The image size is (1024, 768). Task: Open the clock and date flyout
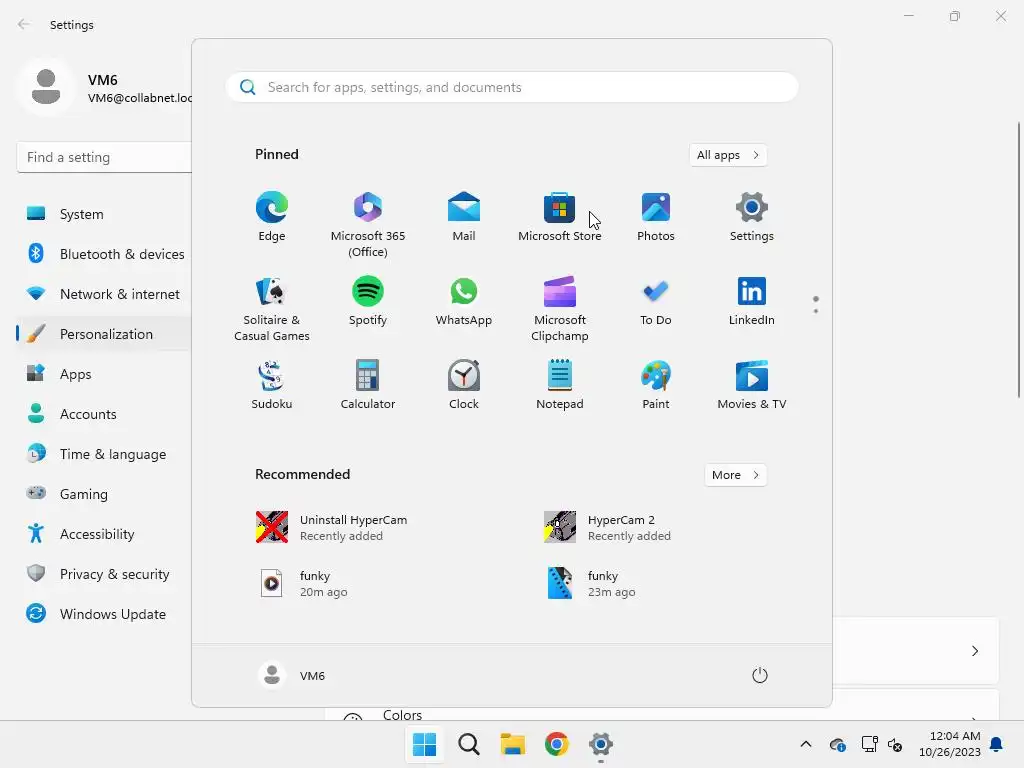[950, 744]
